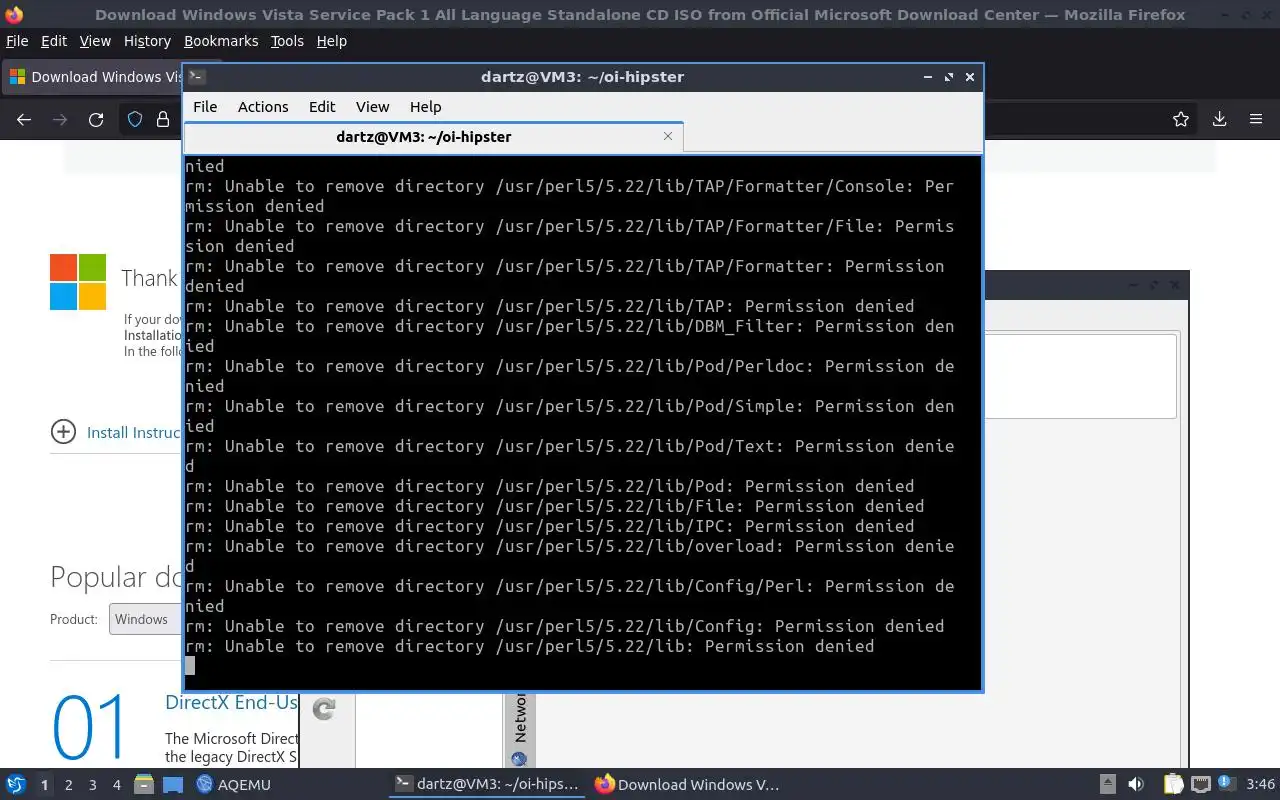Screen dimensions: 1280x800
Task: Open the terminal Edit menu
Action: tap(322, 107)
